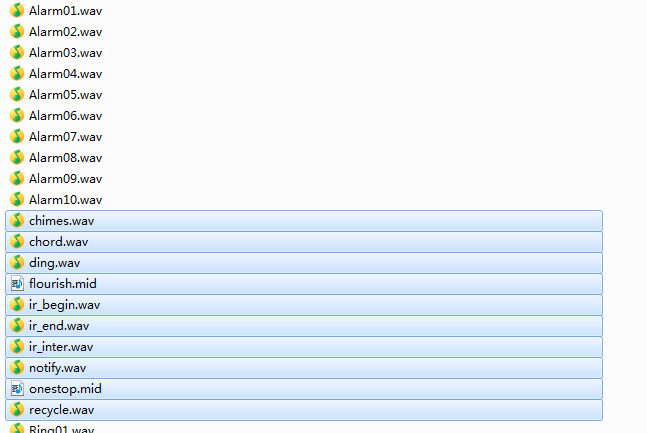Choose the Alarm09.wav entry
647x433 pixels.
coord(66,179)
